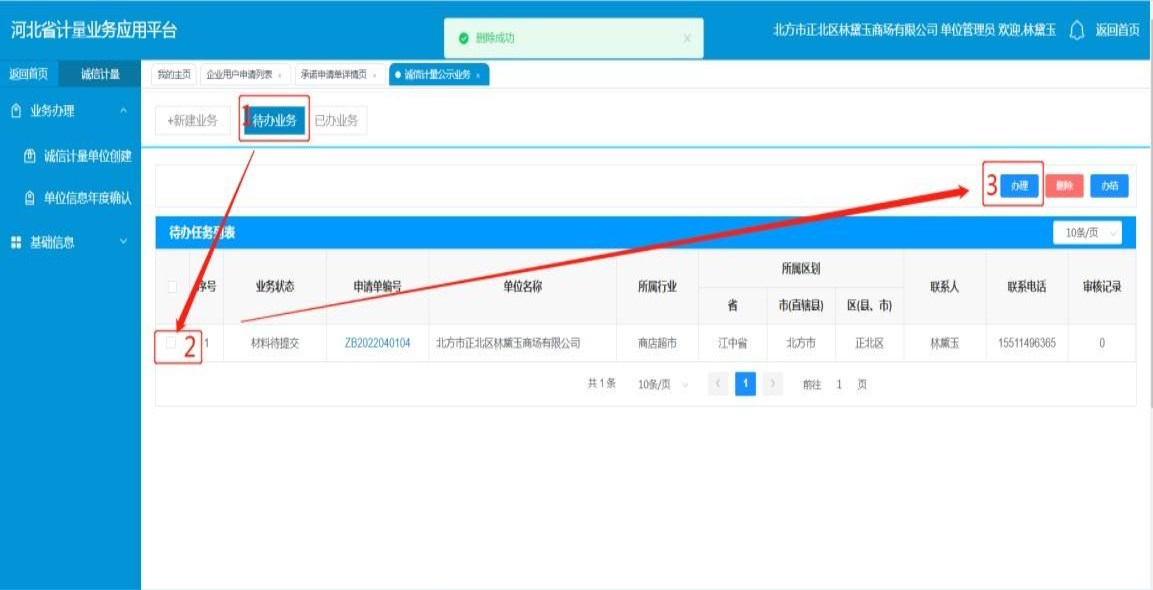Check the row checkbox for ZB2022040104

coord(172,343)
